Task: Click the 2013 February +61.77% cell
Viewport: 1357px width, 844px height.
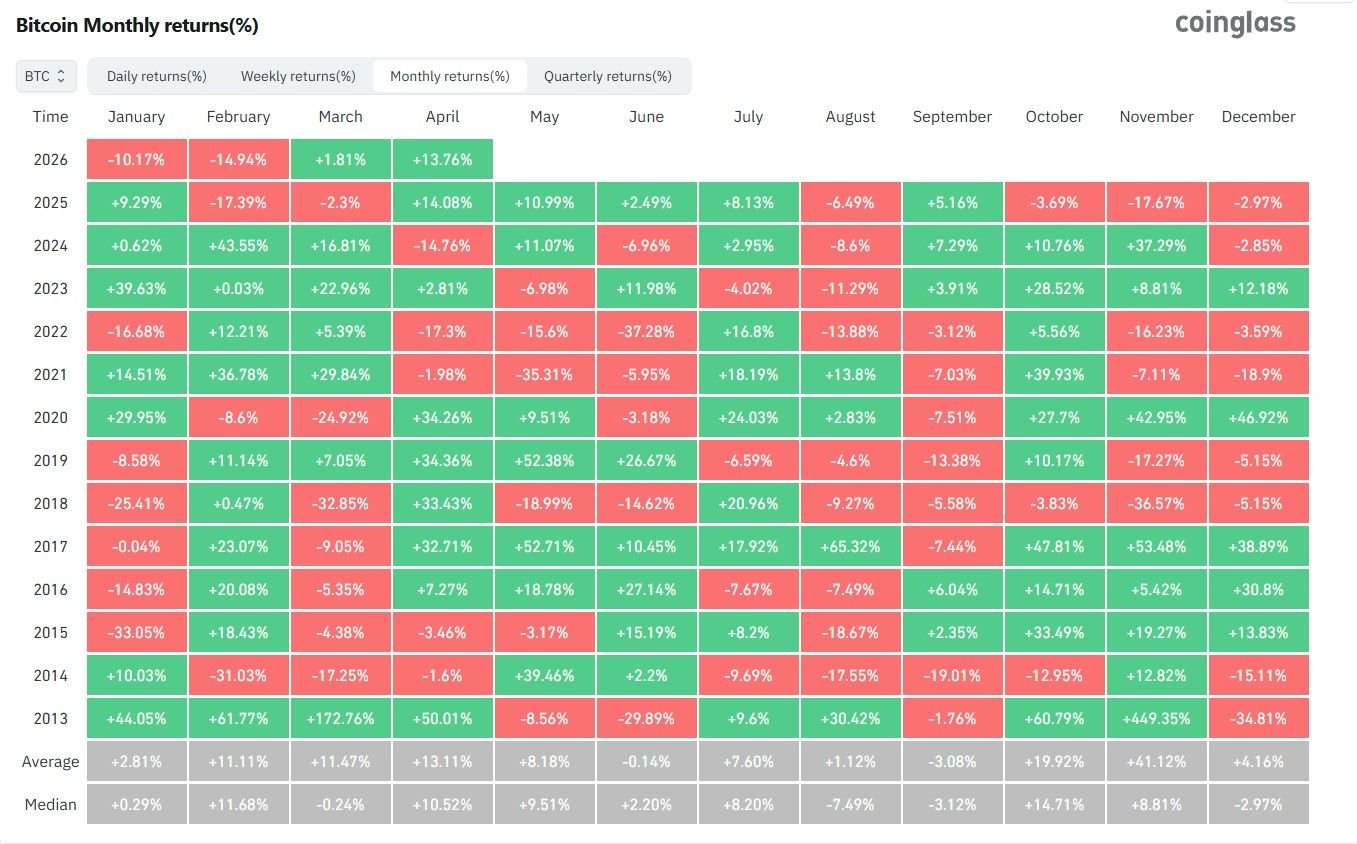Action: tap(238, 718)
